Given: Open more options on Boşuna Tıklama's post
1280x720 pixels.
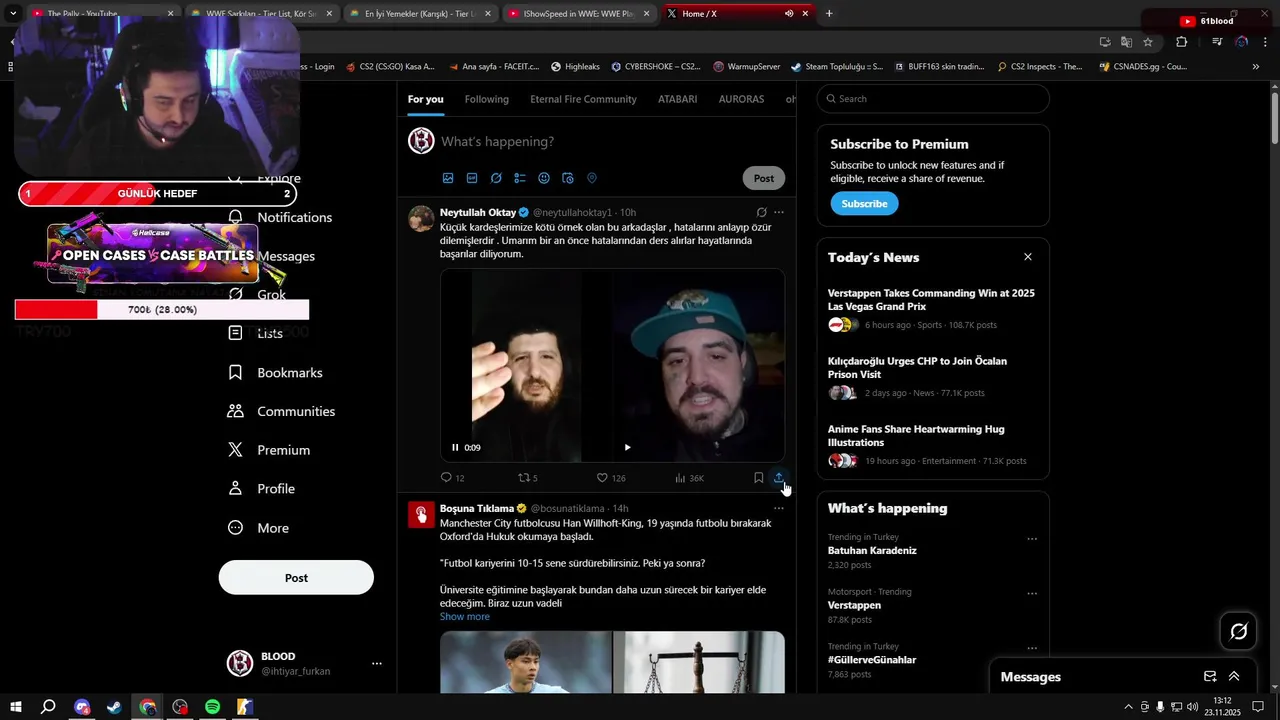Looking at the screenshot, I should coord(779,508).
